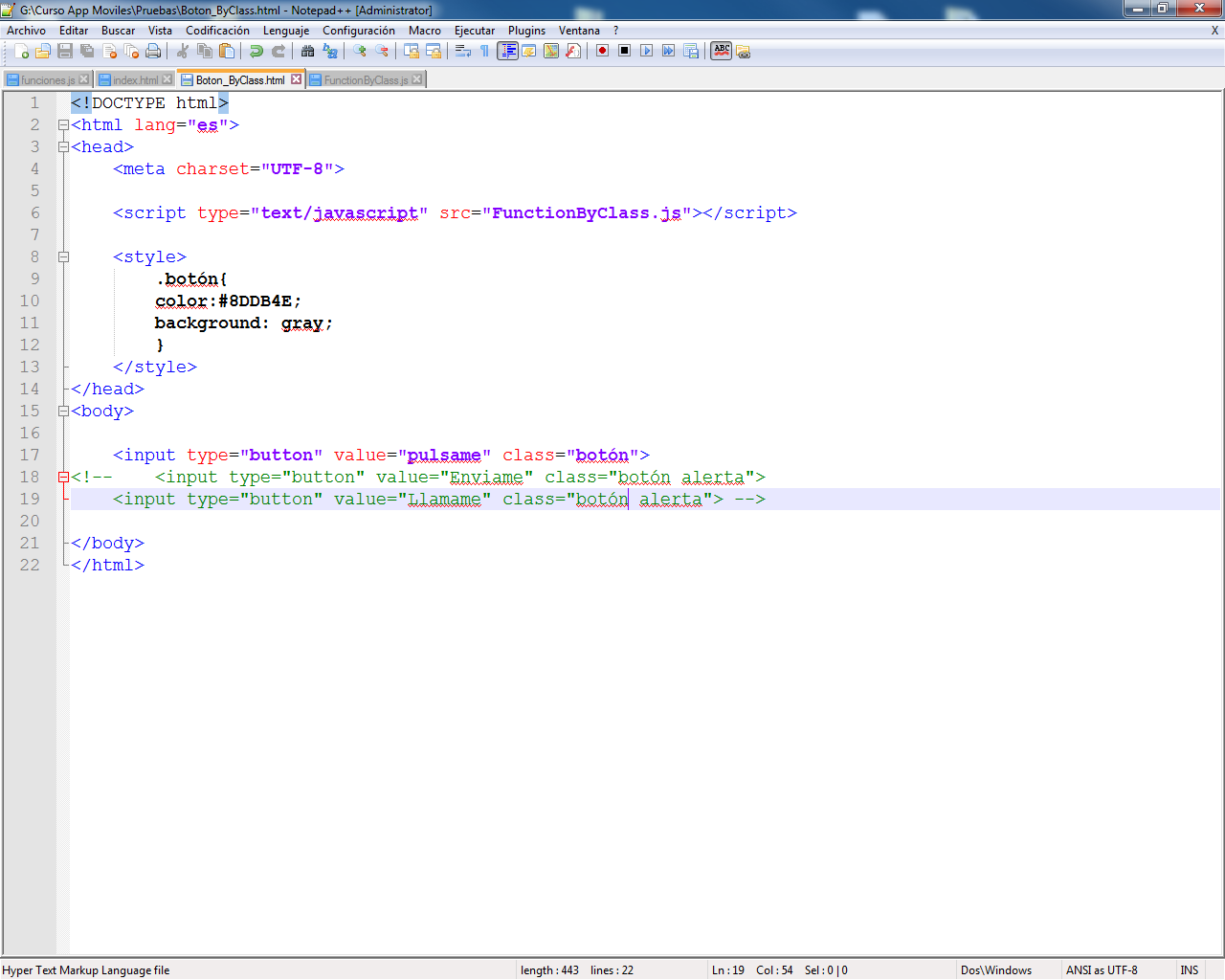Screen dimensions: 1225x980
Task: Click the Copy icon
Action: [205, 51]
